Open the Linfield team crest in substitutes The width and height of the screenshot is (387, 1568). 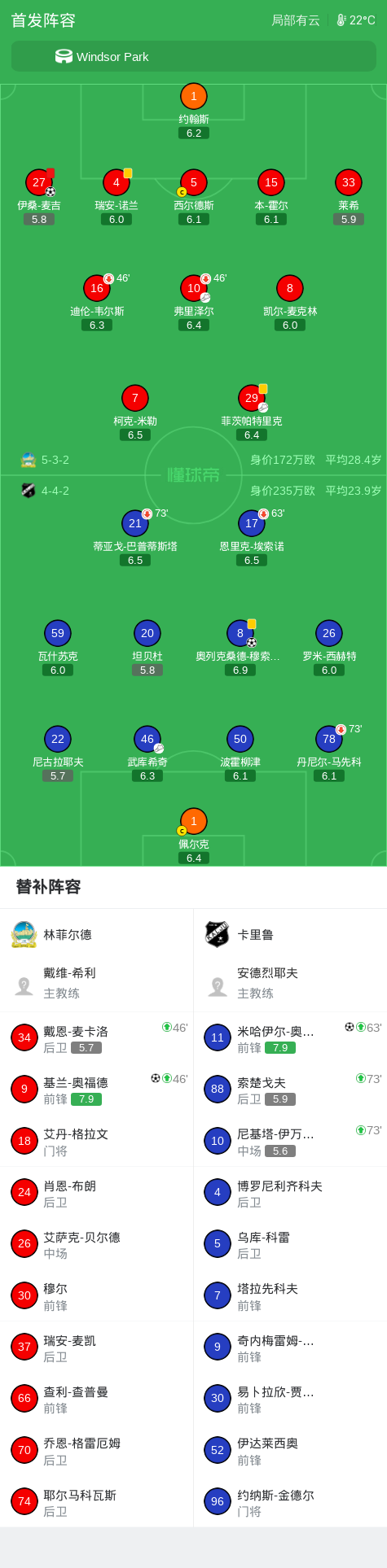24,934
